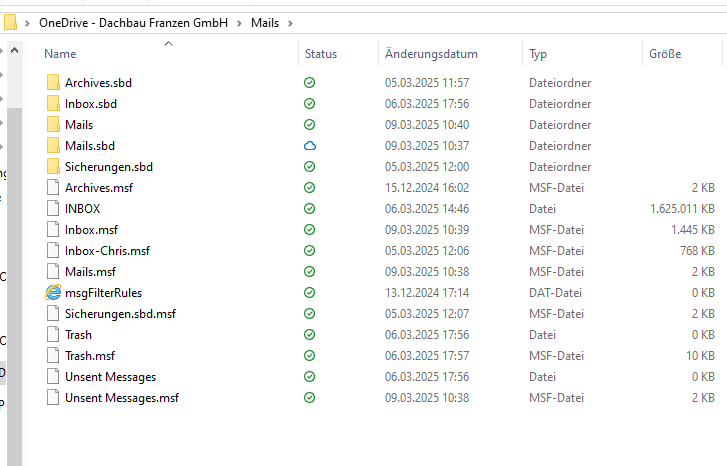
Task: Open the chevron after Dachbau Franzen GmbH
Action: (239, 23)
